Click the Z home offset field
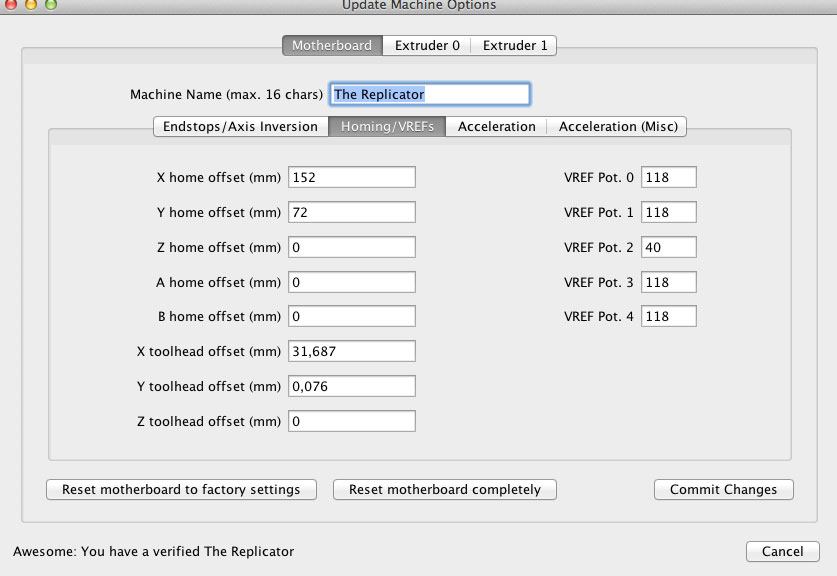The image size is (837, 576). (x=352, y=247)
